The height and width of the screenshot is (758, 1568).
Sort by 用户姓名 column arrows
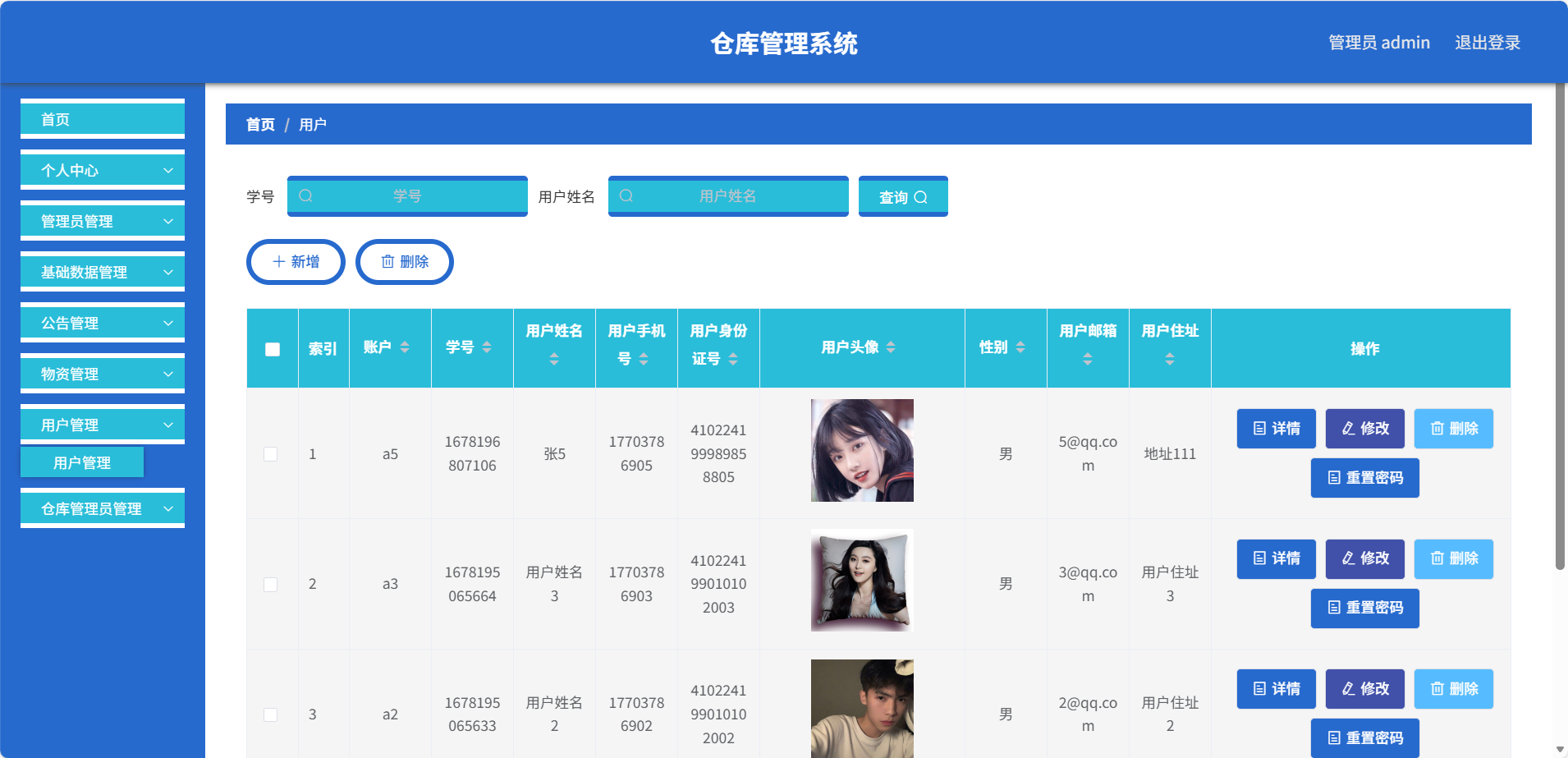coord(554,359)
